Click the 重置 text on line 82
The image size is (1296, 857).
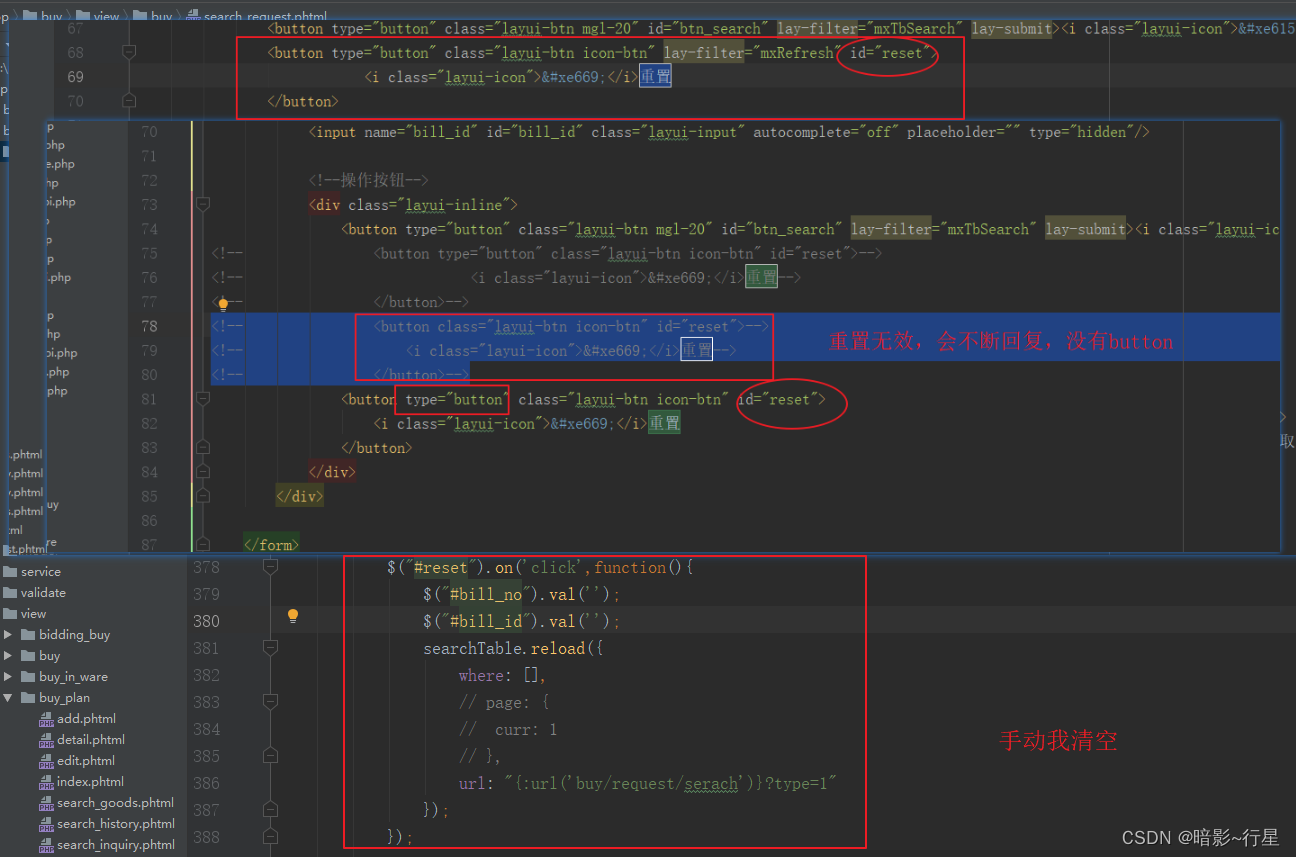(664, 423)
